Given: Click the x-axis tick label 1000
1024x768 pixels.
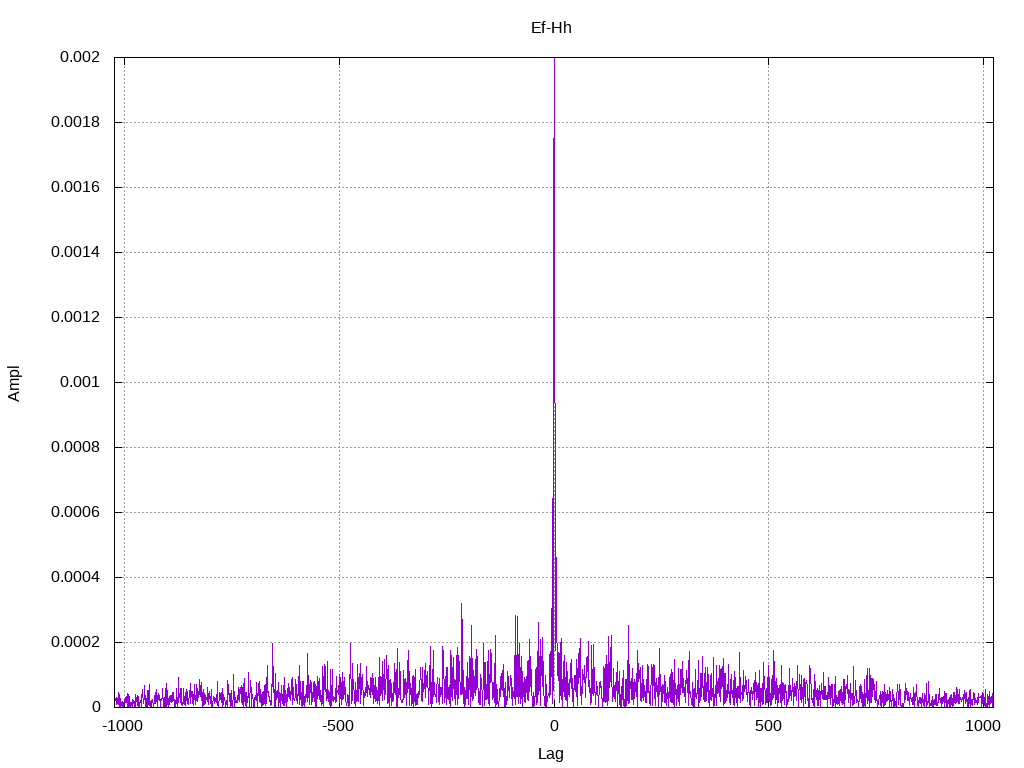Looking at the screenshot, I should (983, 726).
